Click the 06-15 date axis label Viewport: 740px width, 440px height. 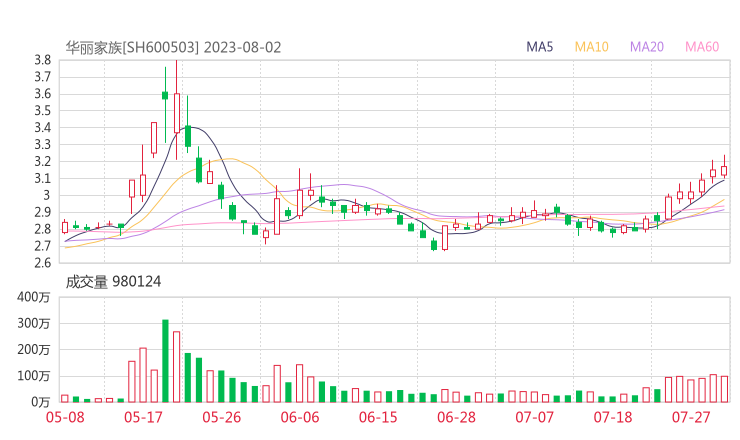tap(378, 417)
